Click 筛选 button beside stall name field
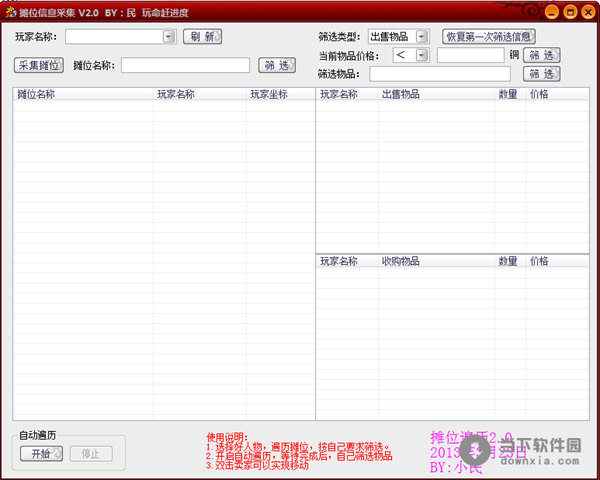This screenshot has height=480, width=600. pos(277,65)
